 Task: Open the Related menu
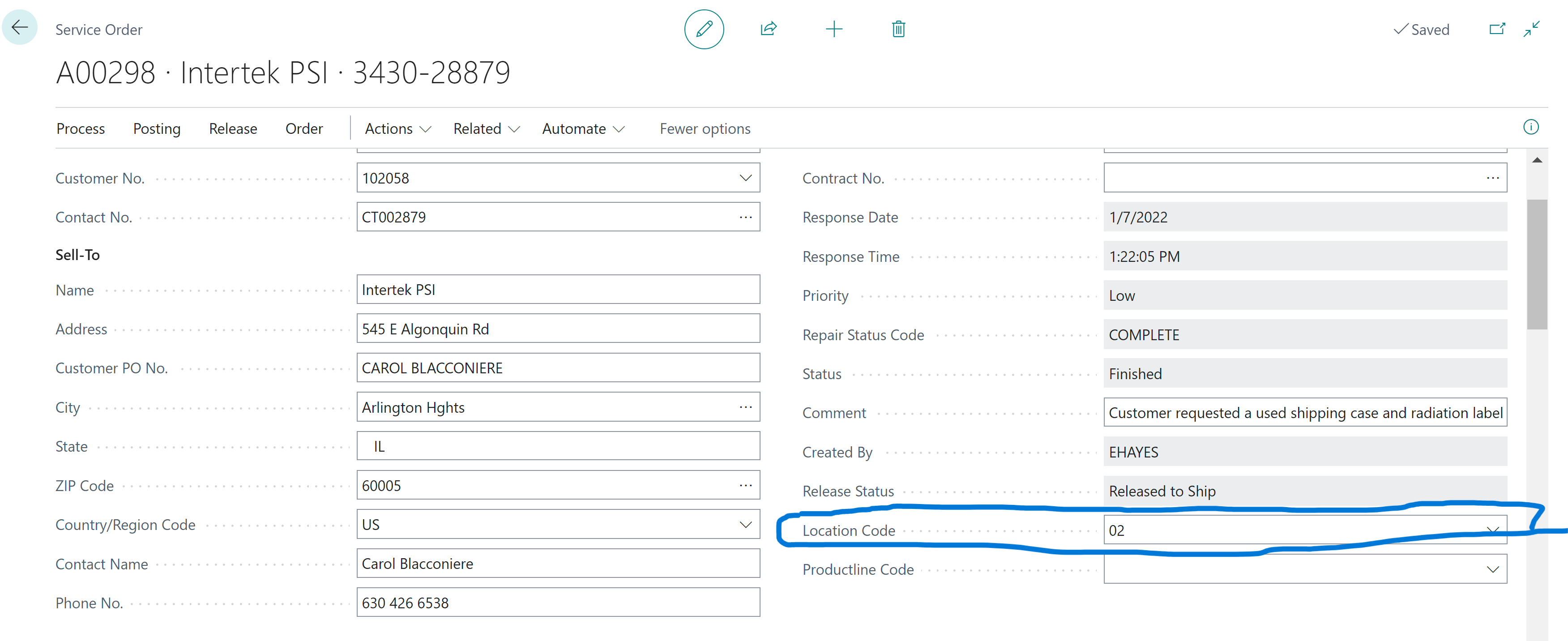[x=487, y=129]
